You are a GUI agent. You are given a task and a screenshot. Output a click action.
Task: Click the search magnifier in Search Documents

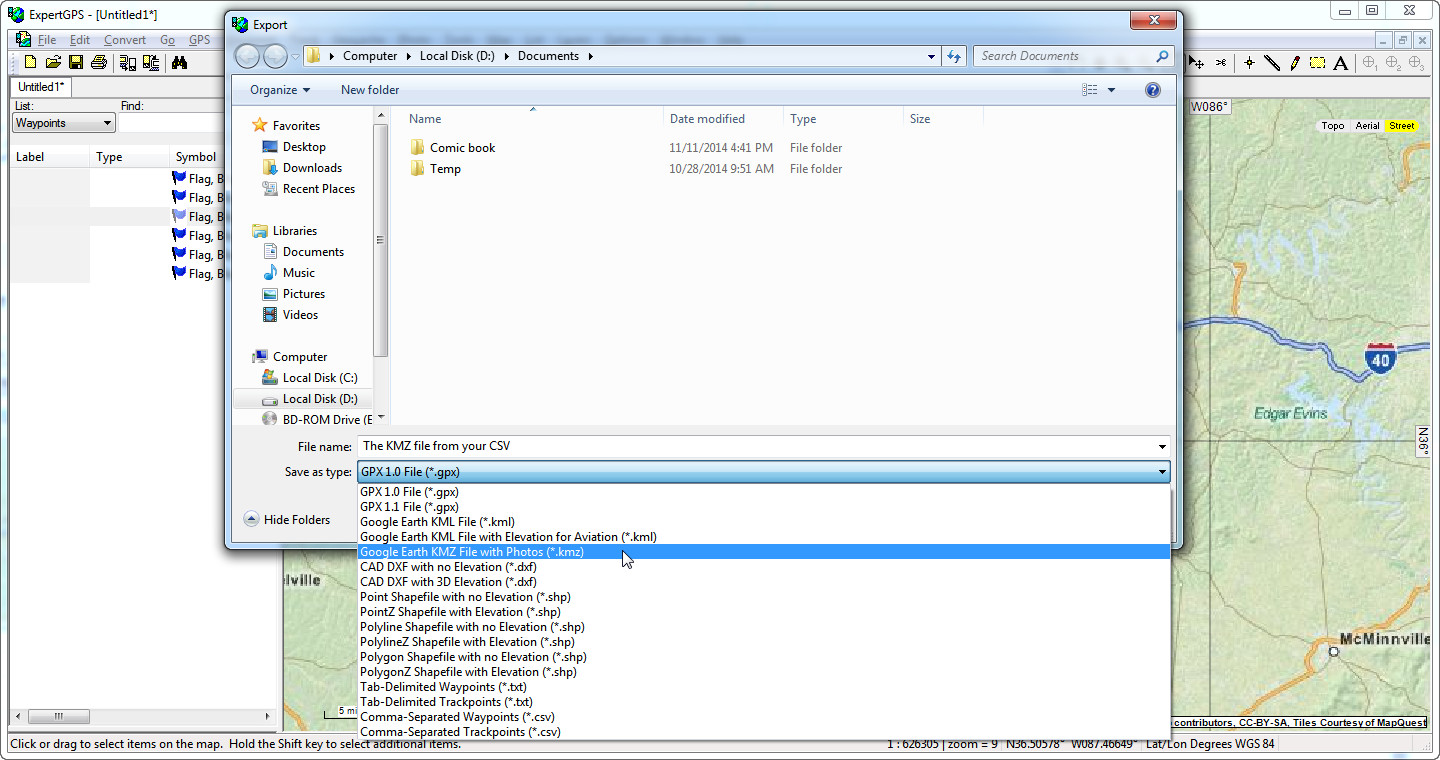(1161, 56)
